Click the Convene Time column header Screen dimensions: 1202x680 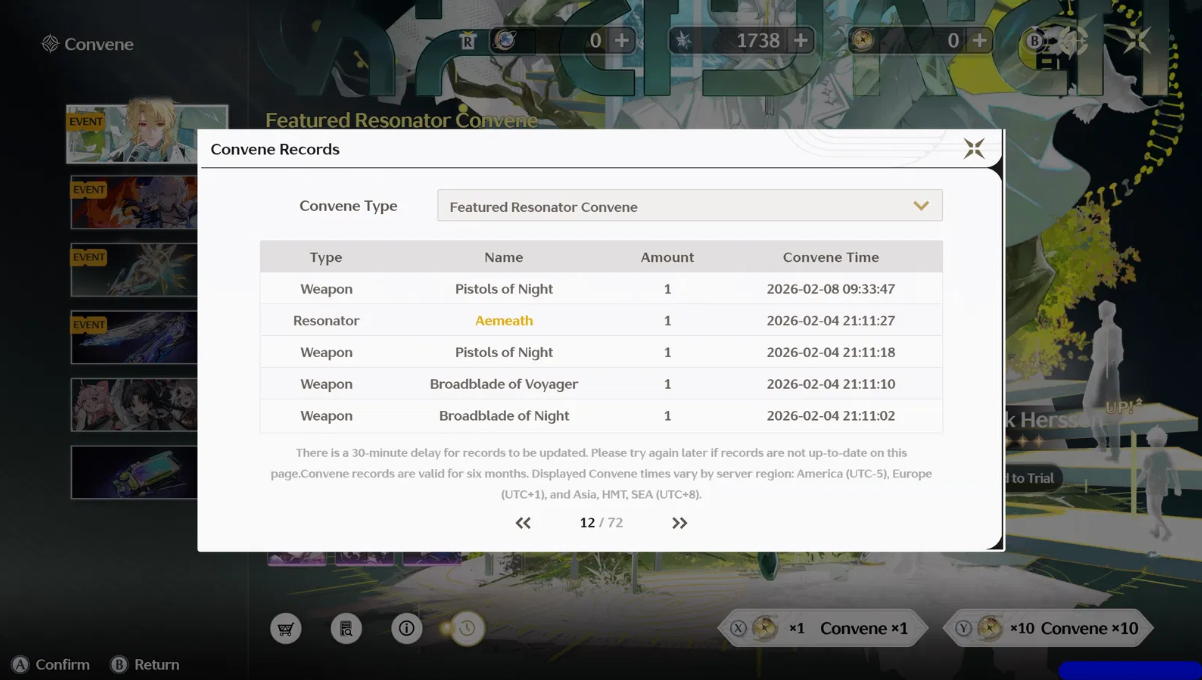(x=830, y=257)
